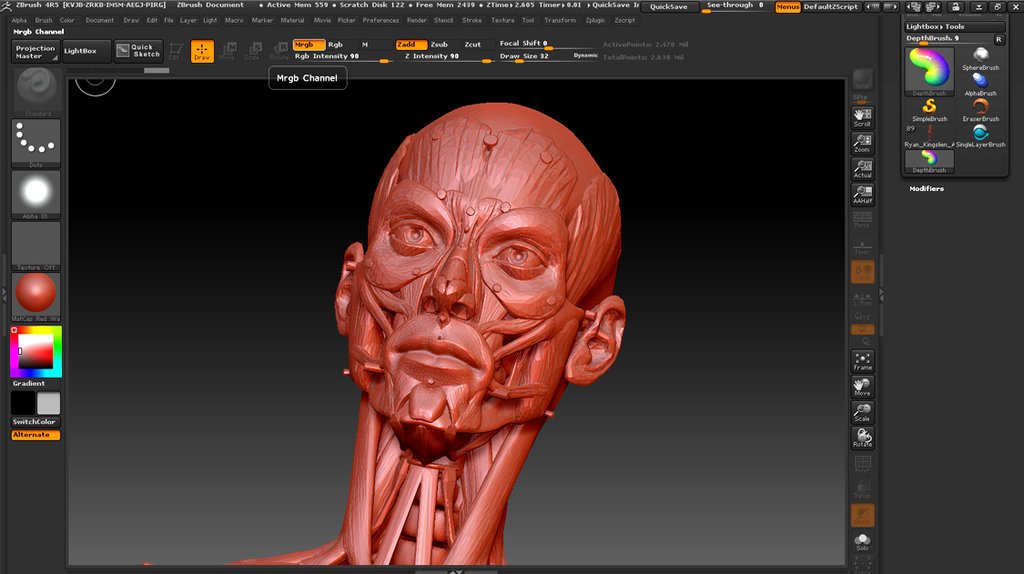Click the Edit mode icon
Viewport: 1024px width, 574px height.
[x=176, y=52]
